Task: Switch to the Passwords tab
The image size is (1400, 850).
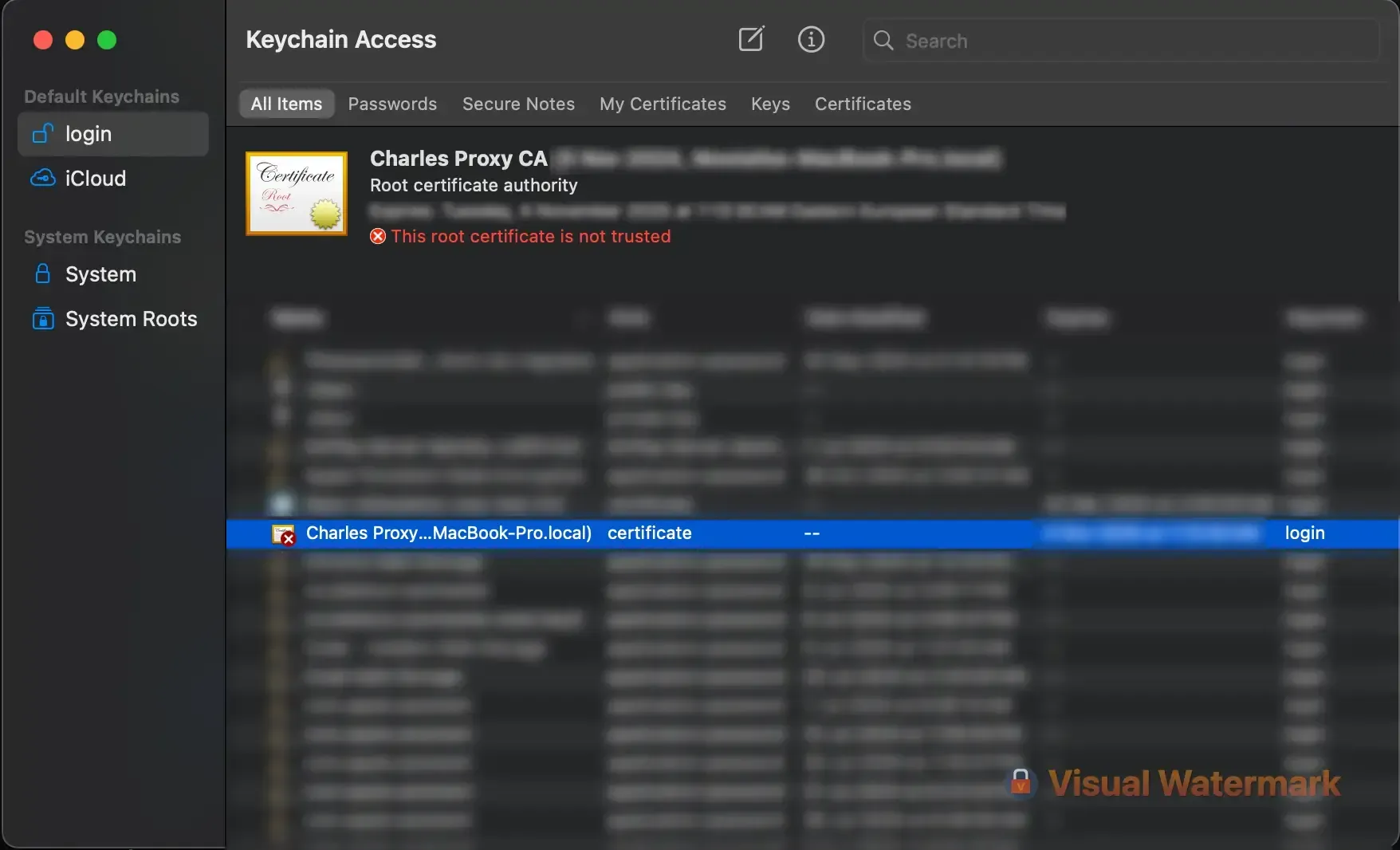Action: pyautogui.click(x=392, y=104)
